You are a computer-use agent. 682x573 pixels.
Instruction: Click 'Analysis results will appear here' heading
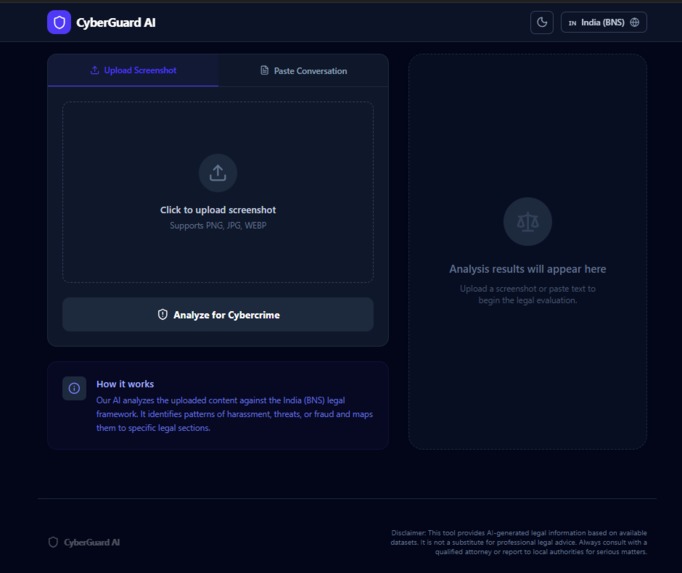[x=528, y=269]
